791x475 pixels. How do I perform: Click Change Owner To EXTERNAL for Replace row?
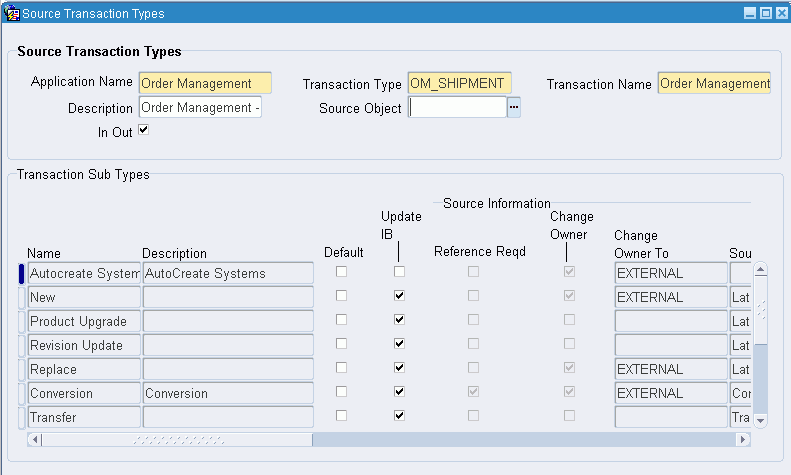[x=671, y=369]
